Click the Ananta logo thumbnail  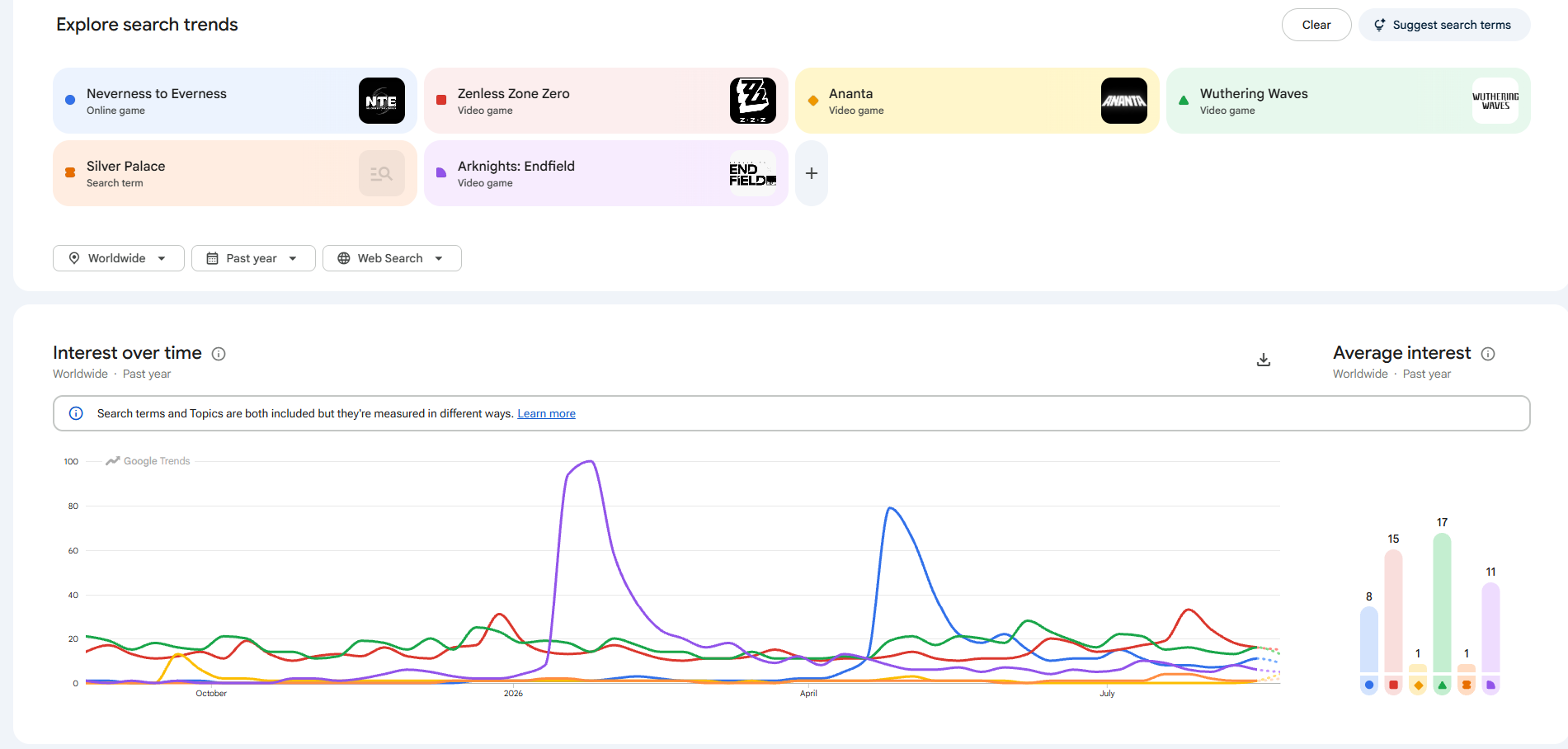[1124, 101]
